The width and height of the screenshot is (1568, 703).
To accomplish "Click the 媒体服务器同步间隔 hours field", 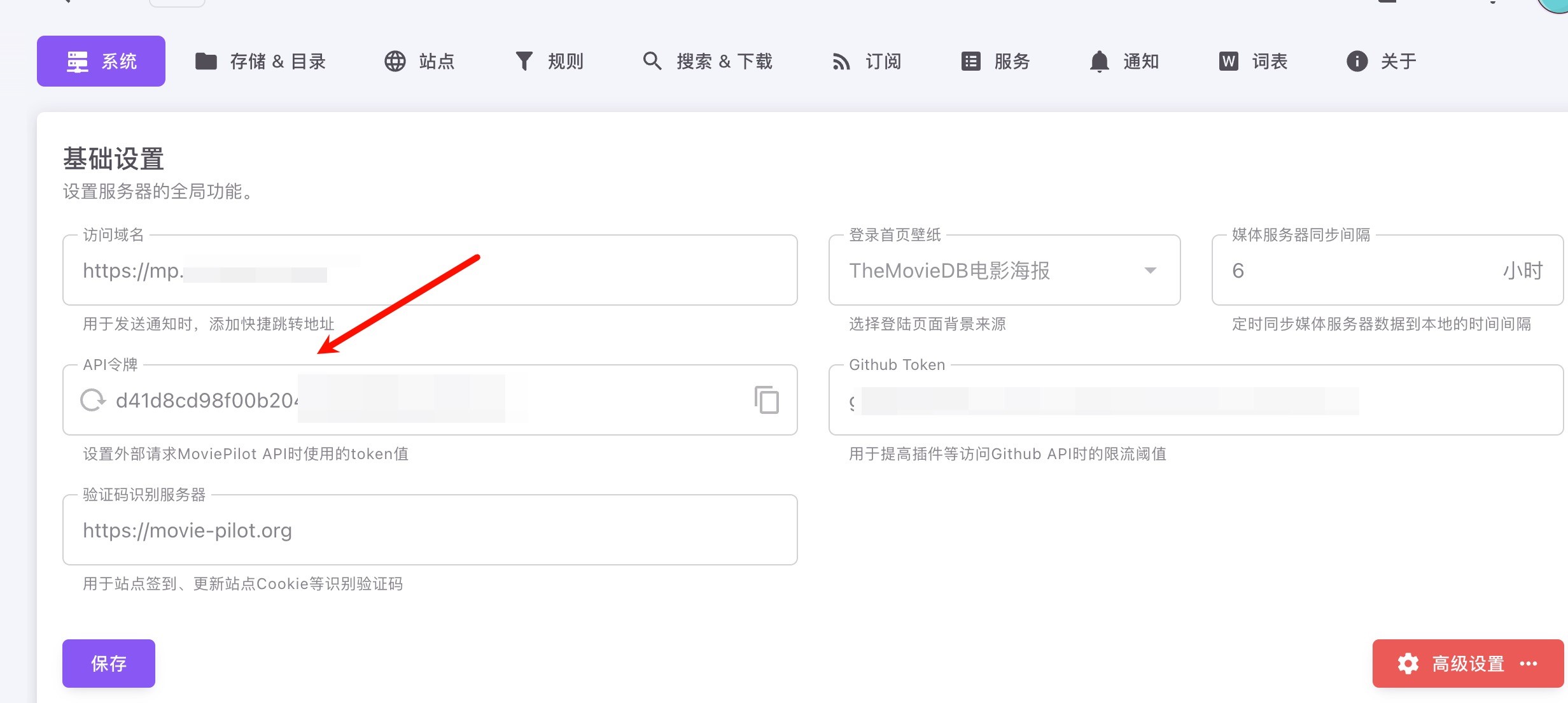I will point(1362,271).
